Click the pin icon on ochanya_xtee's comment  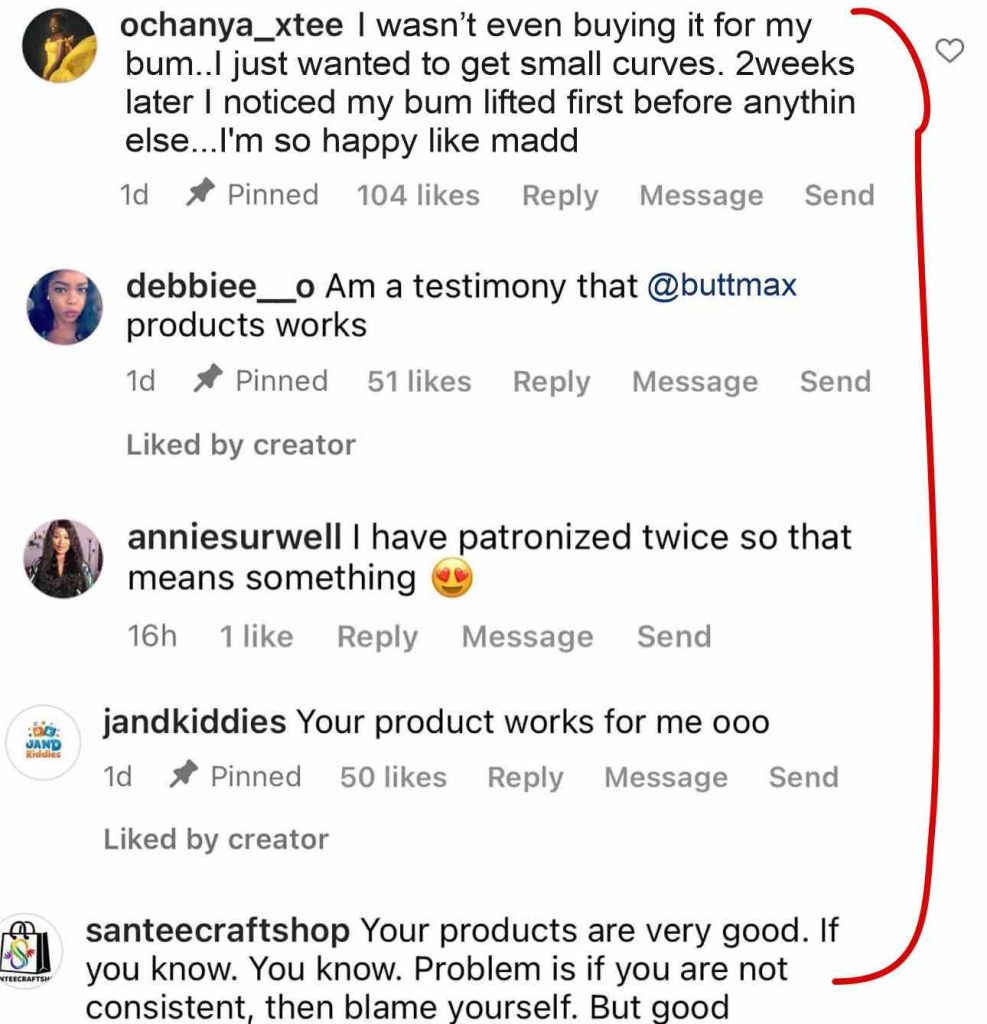(x=201, y=195)
